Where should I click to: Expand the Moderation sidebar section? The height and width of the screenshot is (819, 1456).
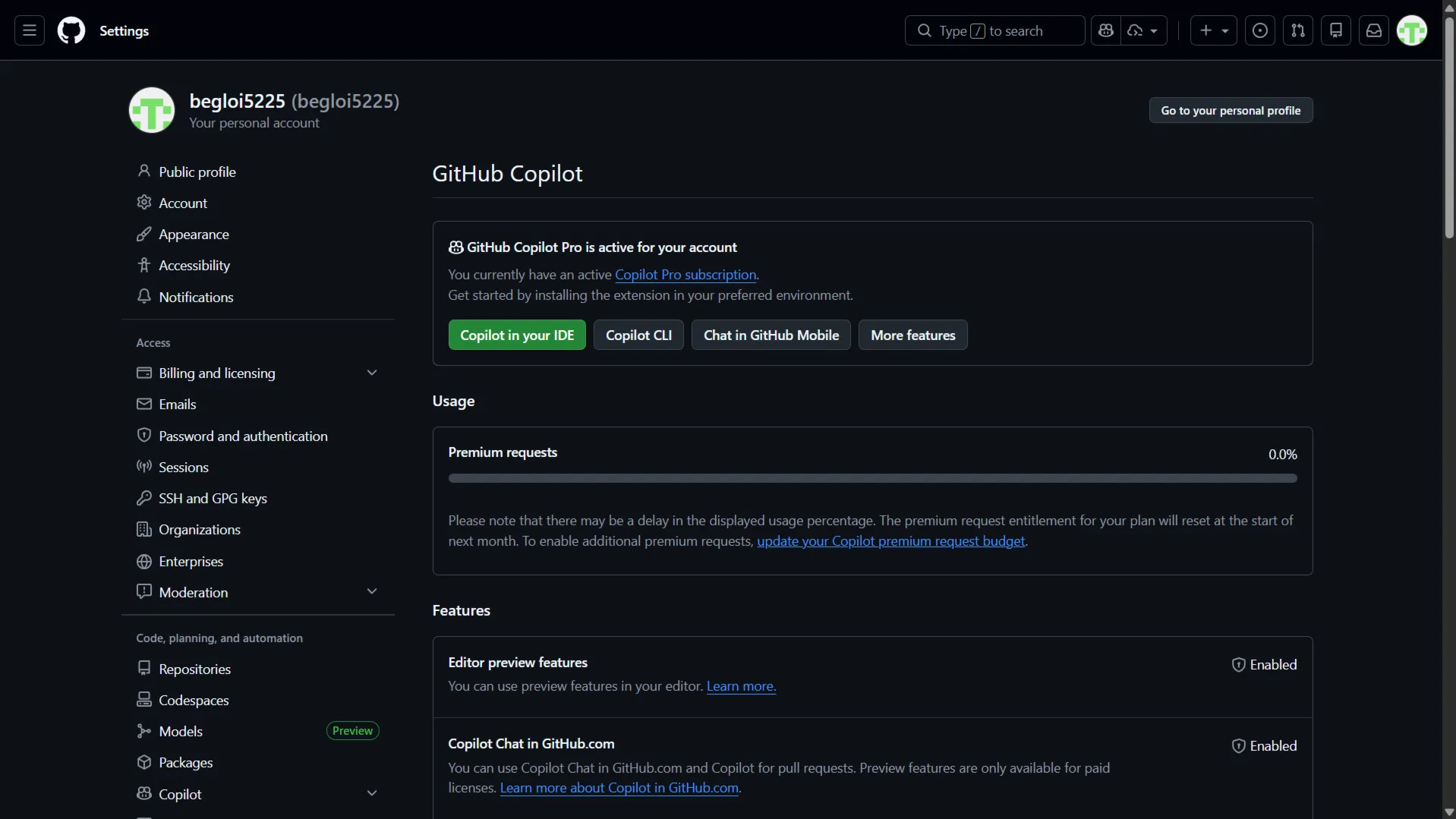(x=371, y=592)
